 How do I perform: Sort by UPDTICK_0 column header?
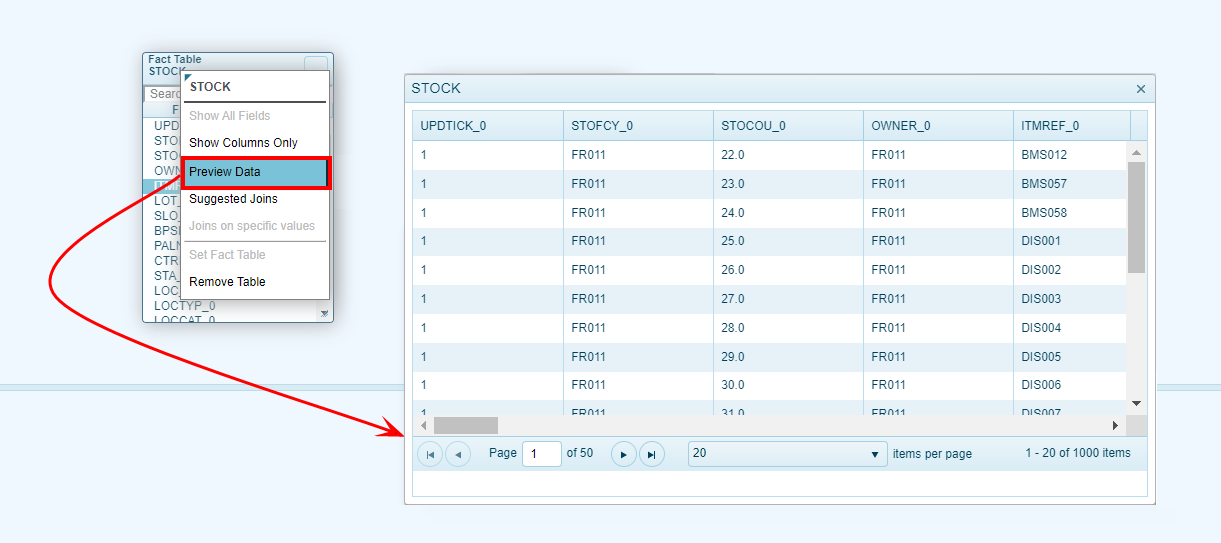[488, 126]
